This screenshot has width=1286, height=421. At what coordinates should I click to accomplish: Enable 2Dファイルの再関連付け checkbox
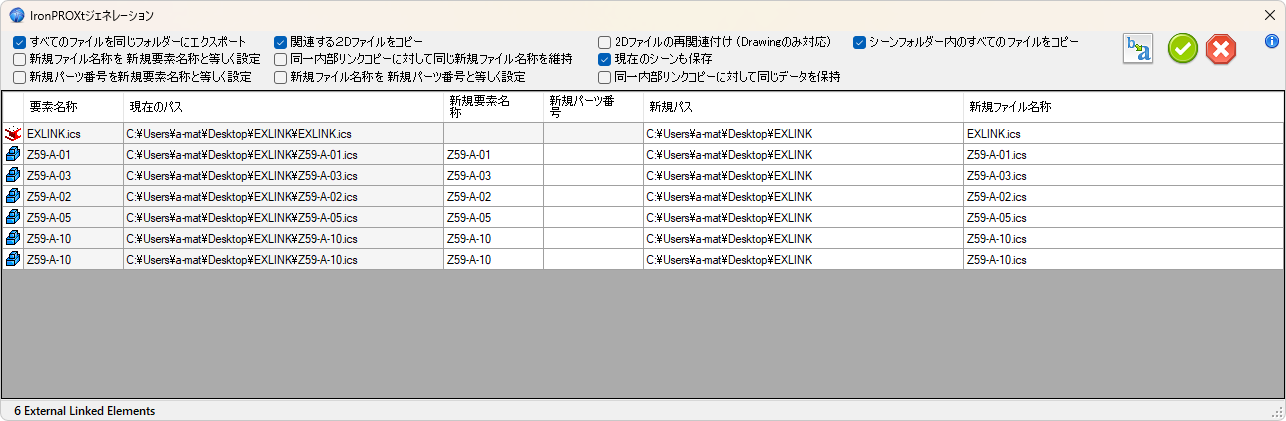[605, 43]
